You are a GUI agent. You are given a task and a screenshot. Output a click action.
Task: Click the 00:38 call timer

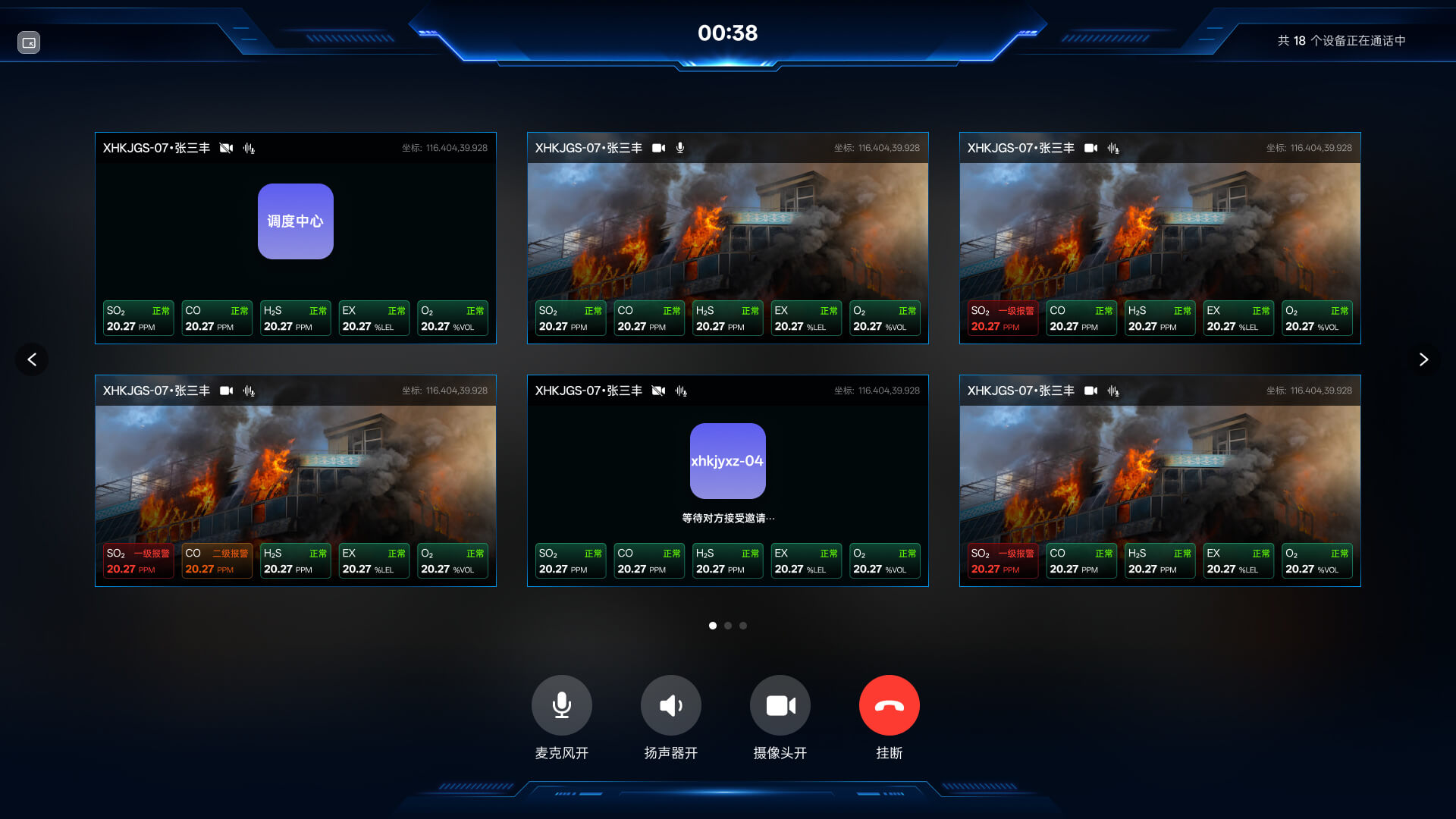point(728,33)
